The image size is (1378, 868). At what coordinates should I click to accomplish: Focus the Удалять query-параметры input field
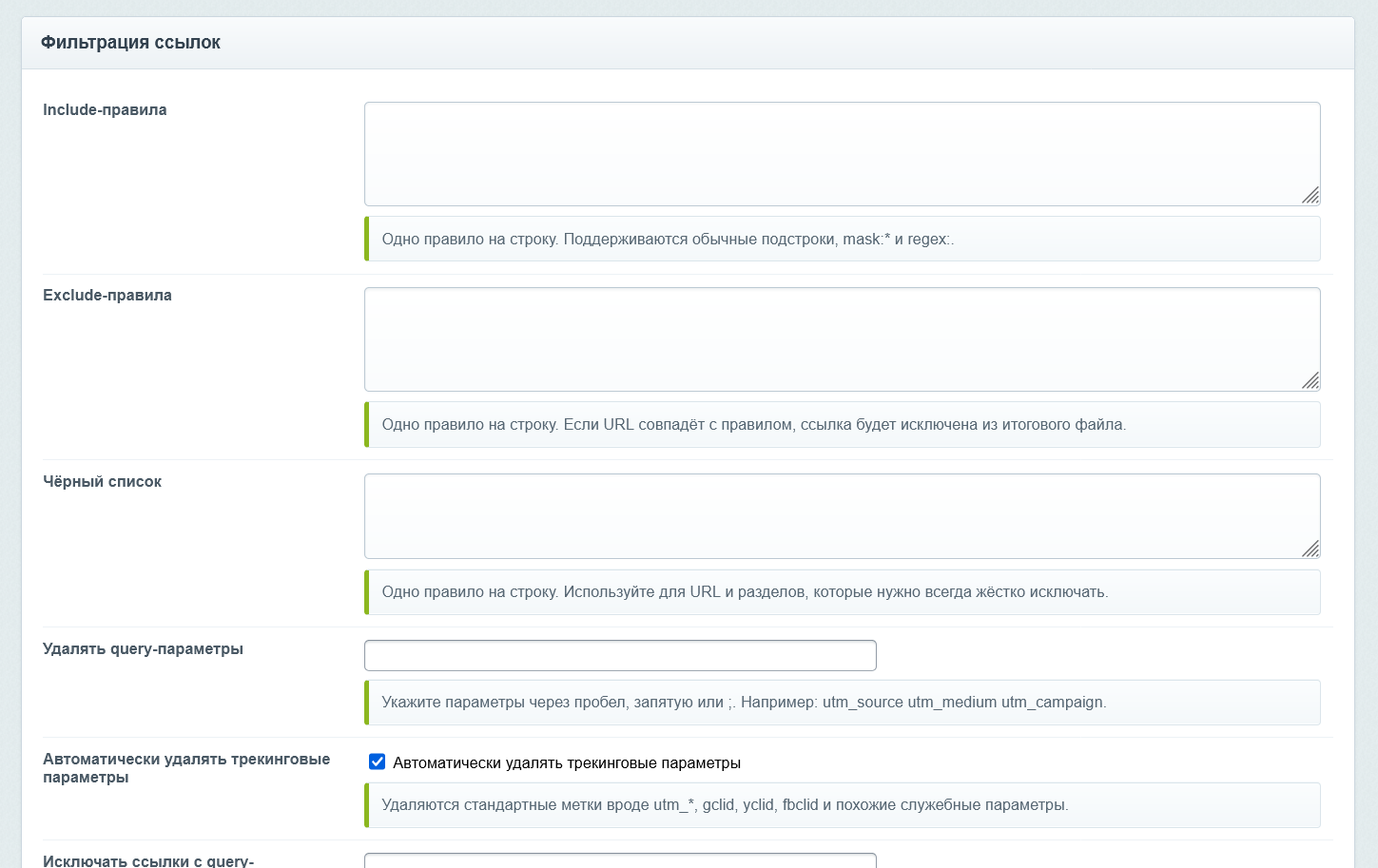620,655
